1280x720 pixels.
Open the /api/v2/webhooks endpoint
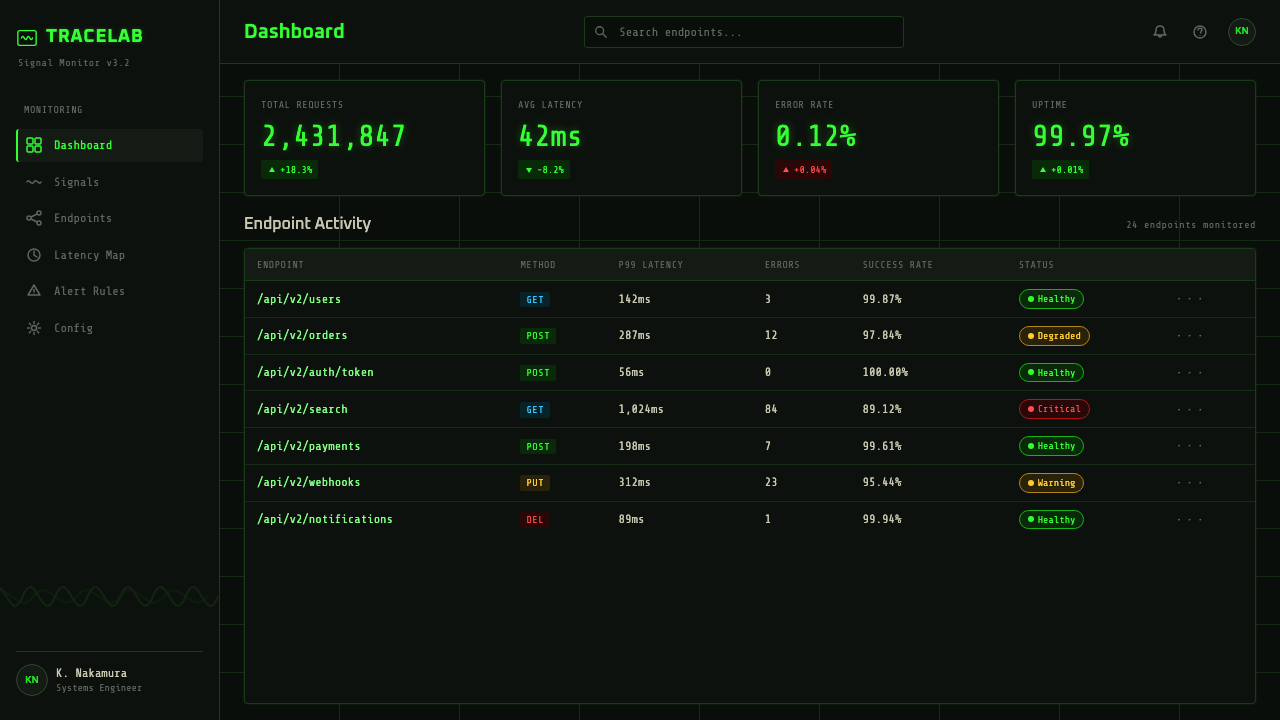point(309,483)
